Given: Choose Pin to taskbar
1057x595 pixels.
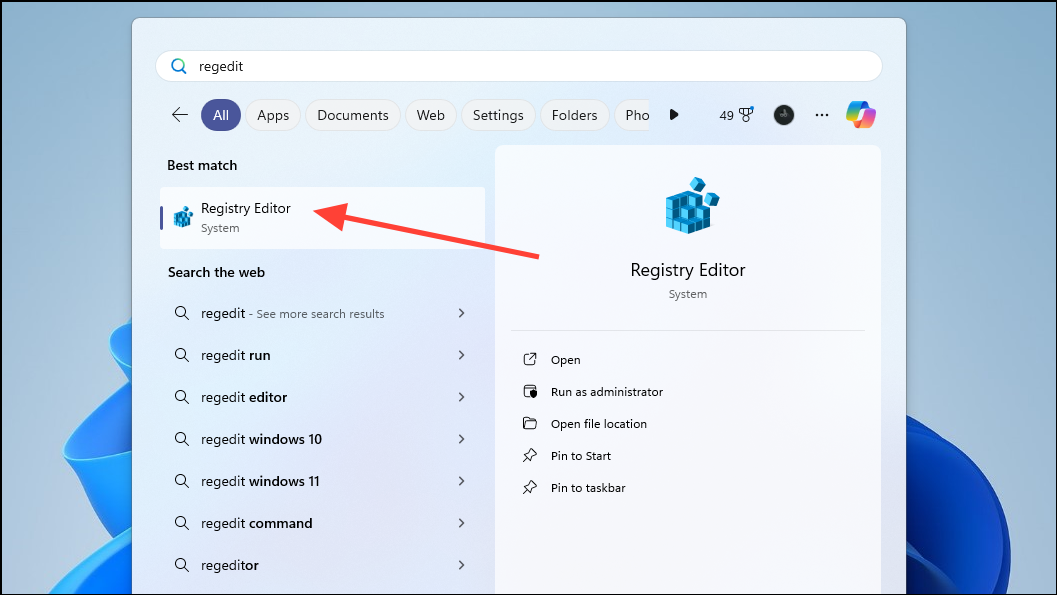Looking at the screenshot, I should [588, 488].
